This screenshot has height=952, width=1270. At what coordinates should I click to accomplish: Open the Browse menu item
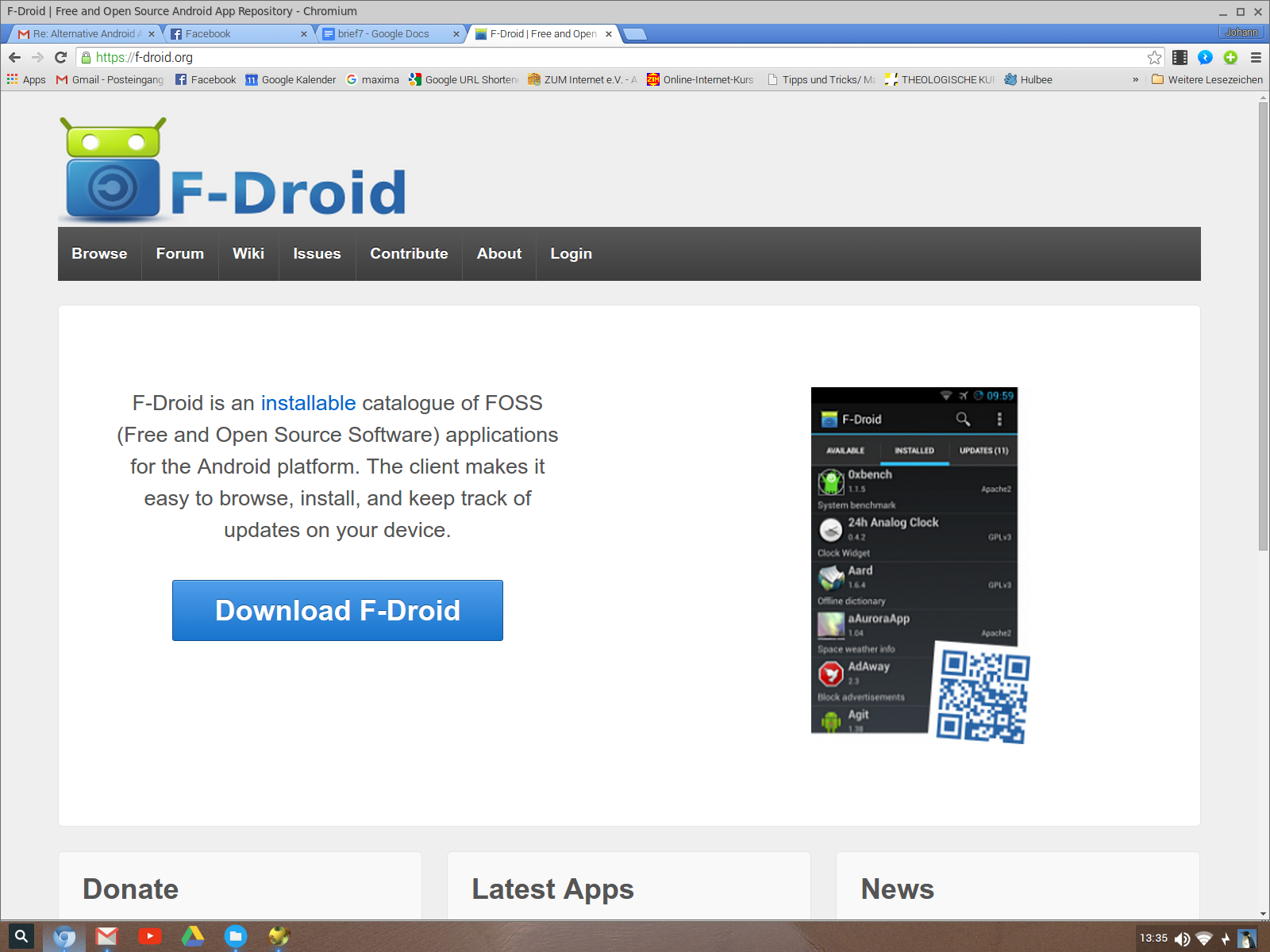(x=99, y=254)
